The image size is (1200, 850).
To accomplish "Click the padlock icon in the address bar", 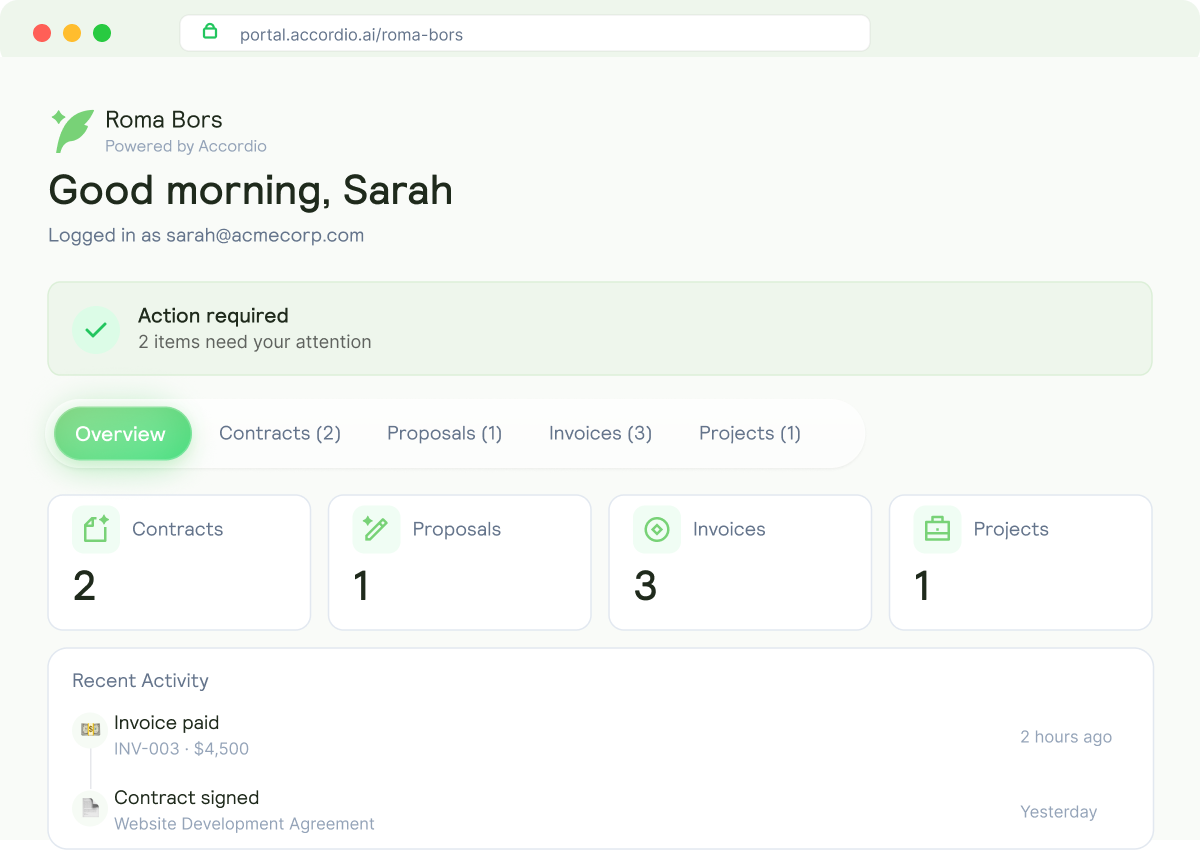I will (210, 32).
